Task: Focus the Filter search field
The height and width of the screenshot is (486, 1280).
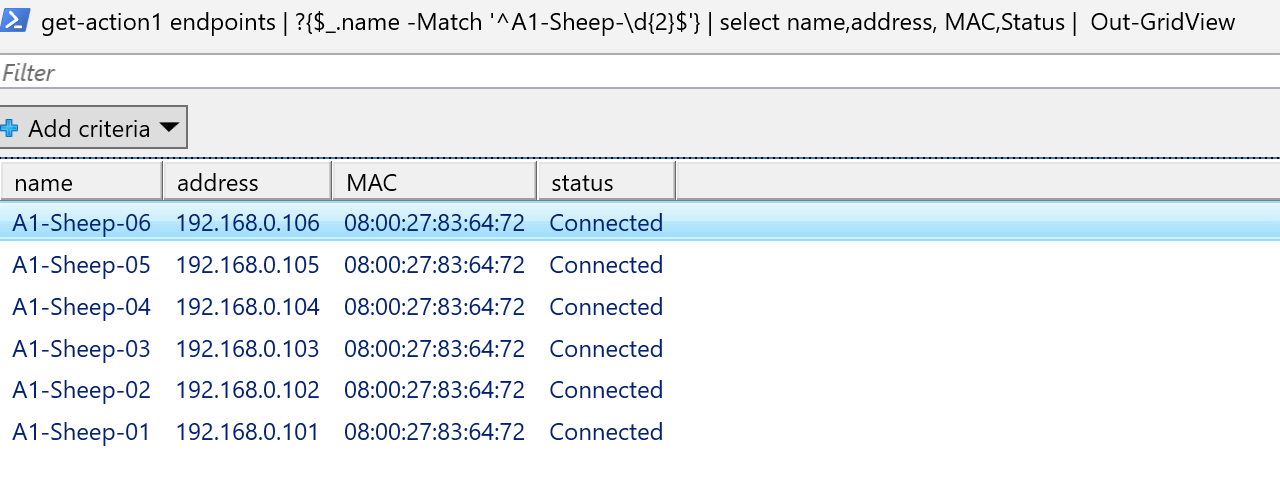Action: coord(640,72)
